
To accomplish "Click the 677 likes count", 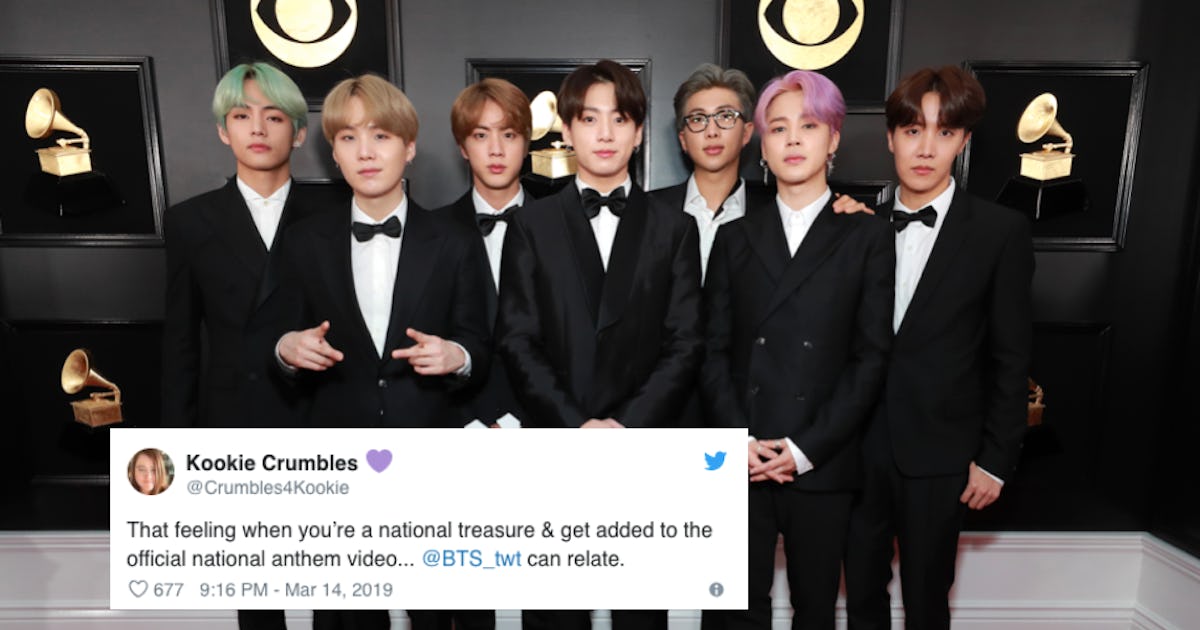I will pos(168,590).
